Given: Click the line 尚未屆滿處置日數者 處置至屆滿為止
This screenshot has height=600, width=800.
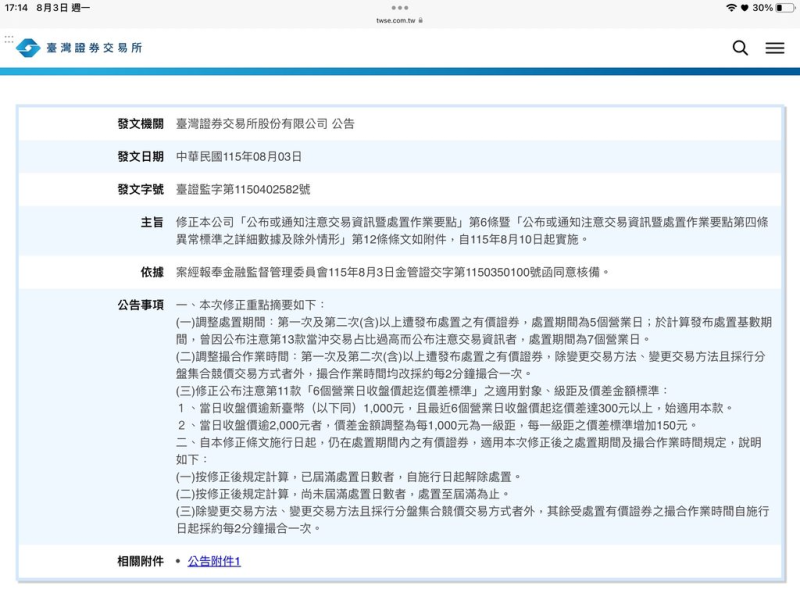Looking at the screenshot, I should click(342, 494).
